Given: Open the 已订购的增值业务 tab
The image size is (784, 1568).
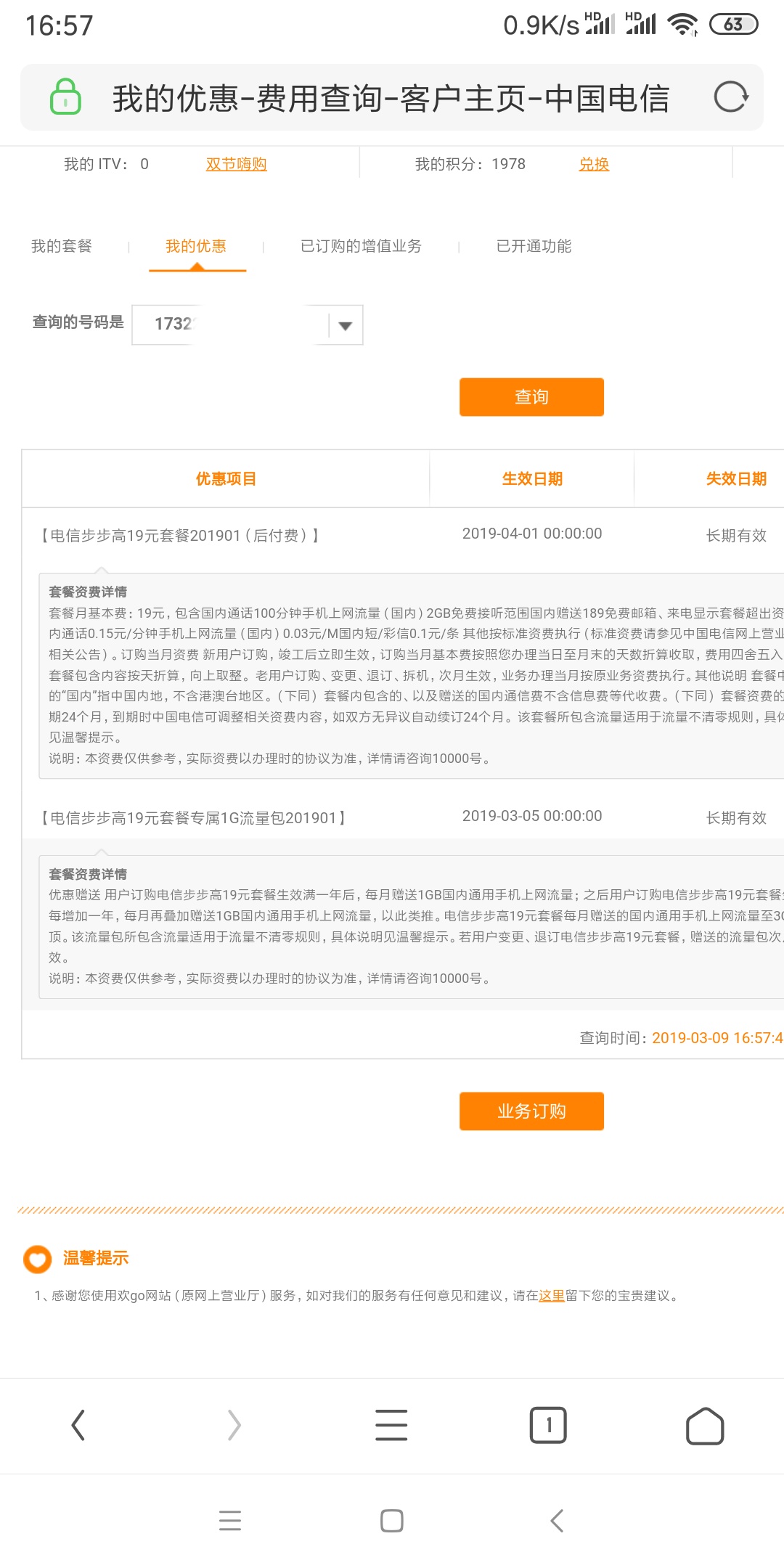Looking at the screenshot, I should [x=361, y=246].
